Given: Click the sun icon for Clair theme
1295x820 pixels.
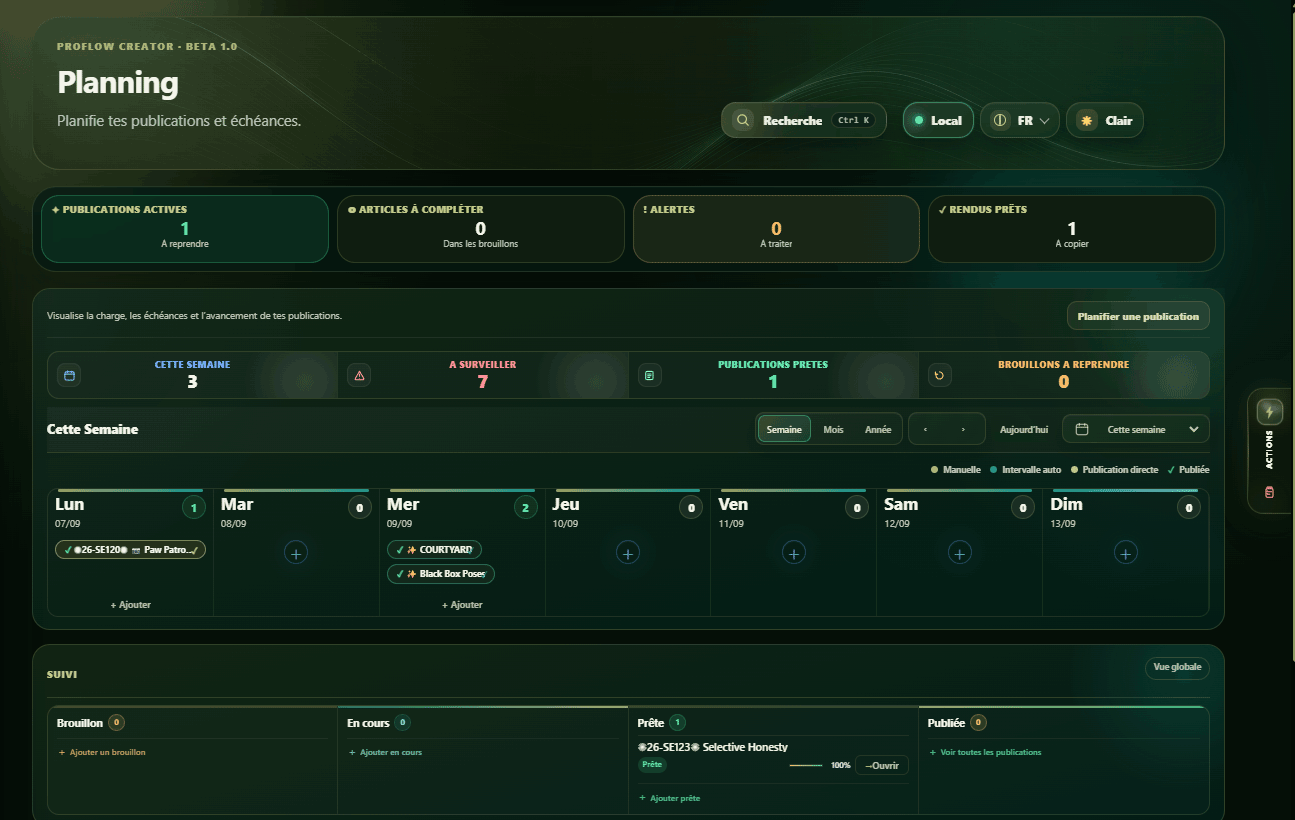Looking at the screenshot, I should (x=1086, y=120).
